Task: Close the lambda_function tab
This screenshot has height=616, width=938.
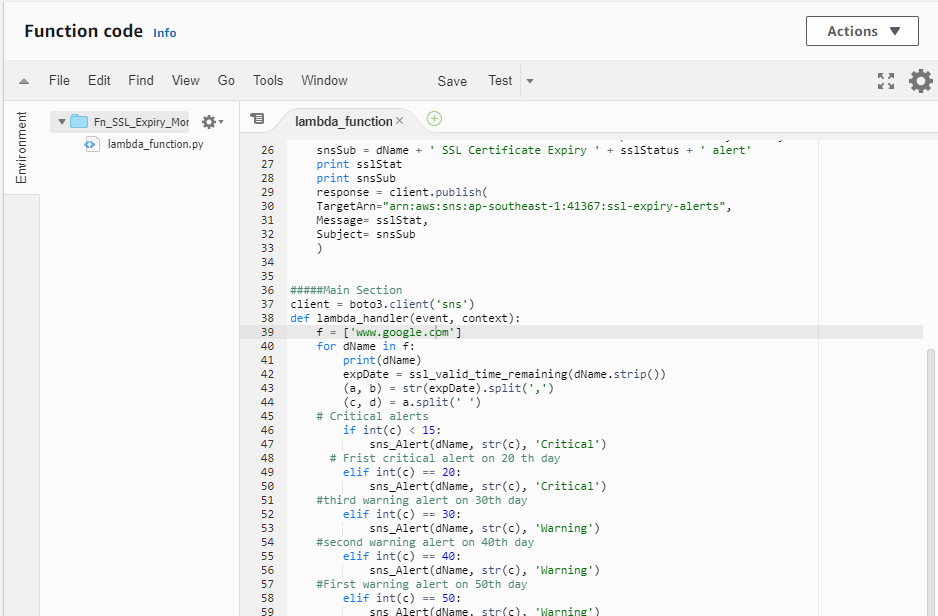Action: 401,118
